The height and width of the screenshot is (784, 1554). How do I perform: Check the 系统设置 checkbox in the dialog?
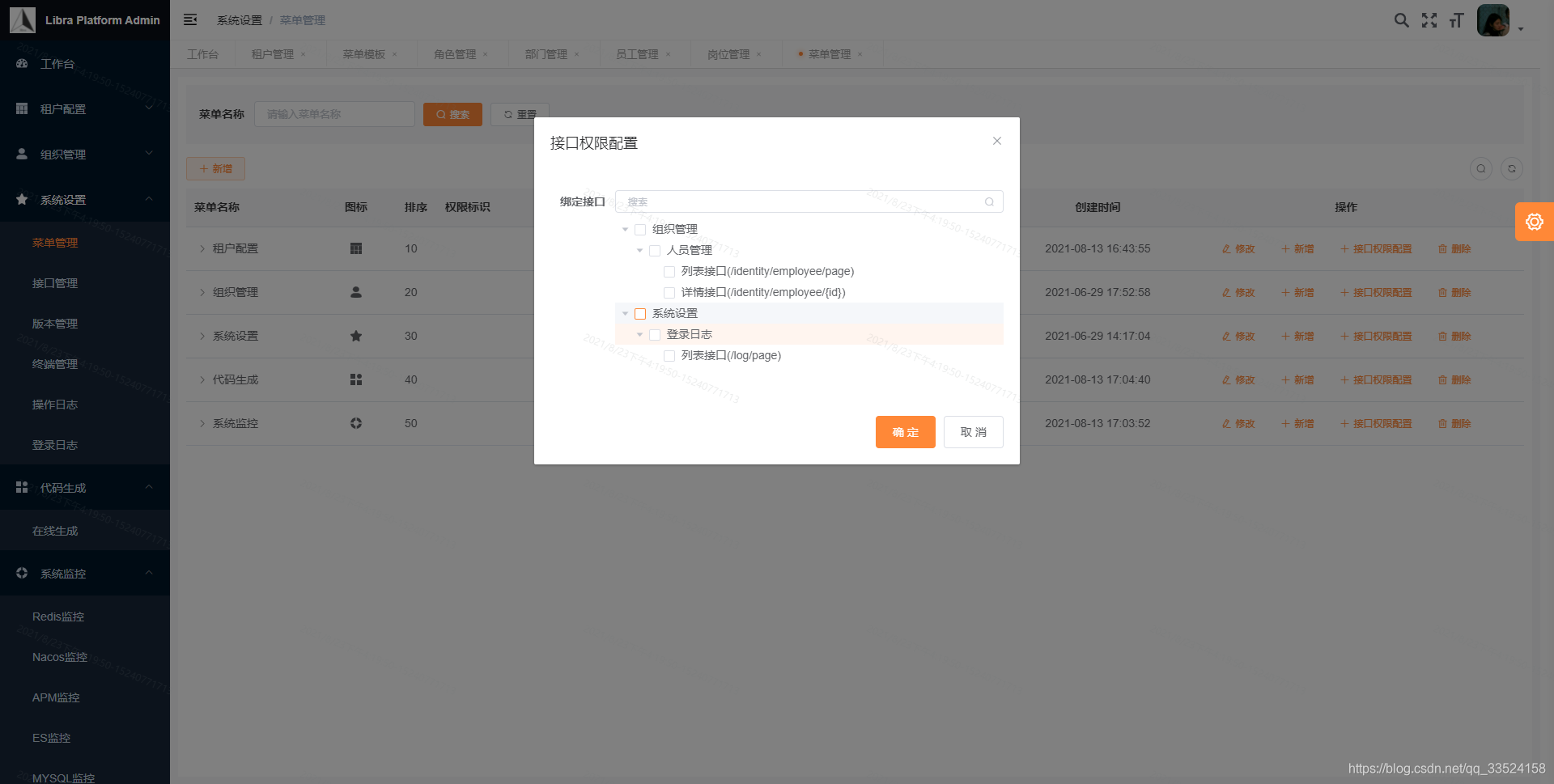point(640,313)
